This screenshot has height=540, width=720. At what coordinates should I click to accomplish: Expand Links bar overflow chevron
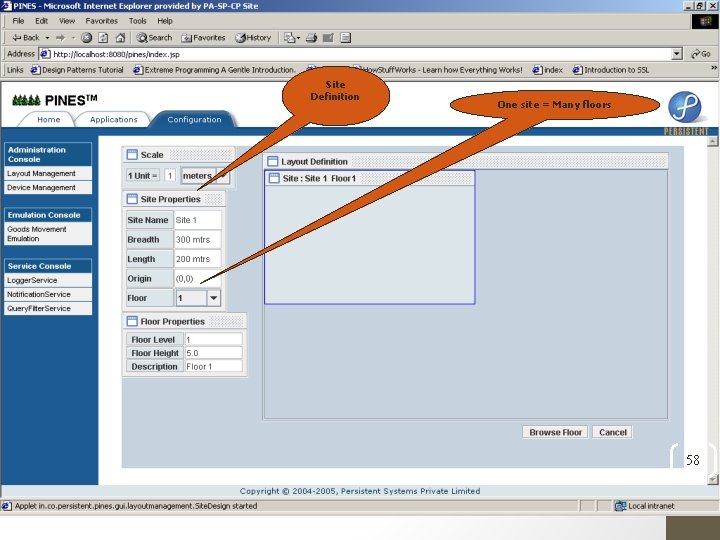click(714, 68)
